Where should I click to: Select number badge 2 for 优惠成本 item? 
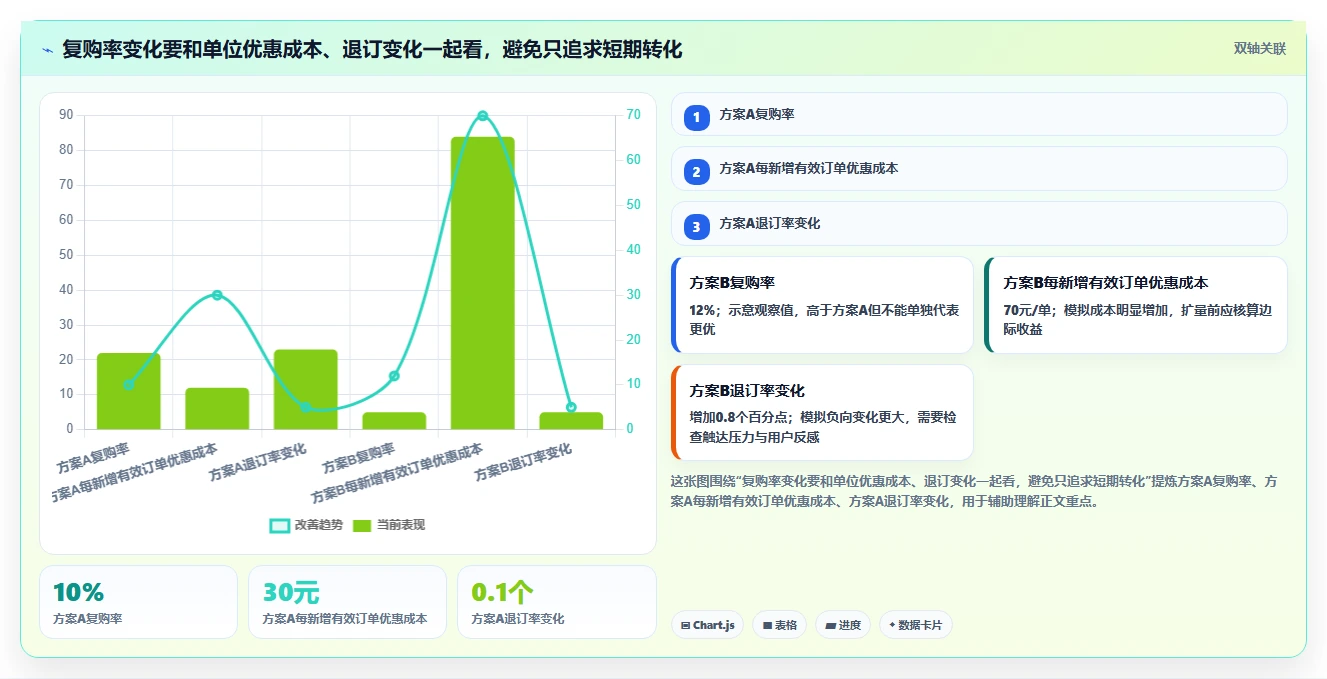(697, 172)
